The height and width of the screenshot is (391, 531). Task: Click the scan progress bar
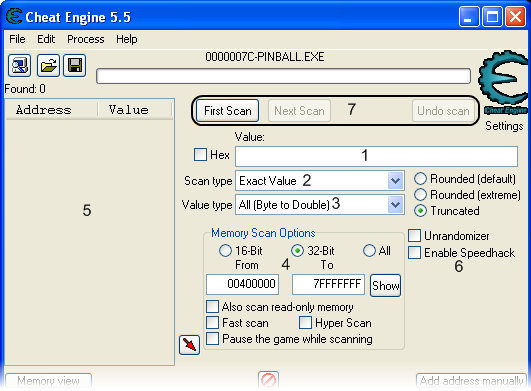pos(283,76)
